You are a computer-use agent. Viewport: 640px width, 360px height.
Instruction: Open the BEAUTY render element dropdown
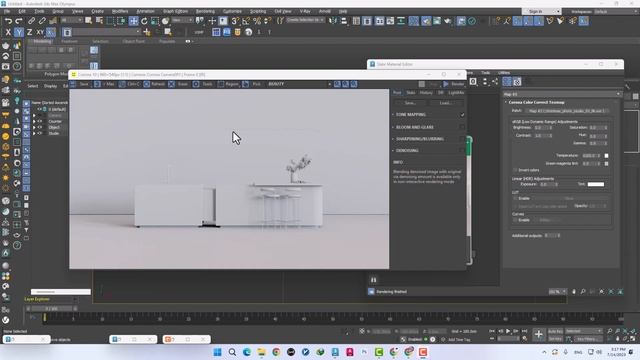click(299, 84)
